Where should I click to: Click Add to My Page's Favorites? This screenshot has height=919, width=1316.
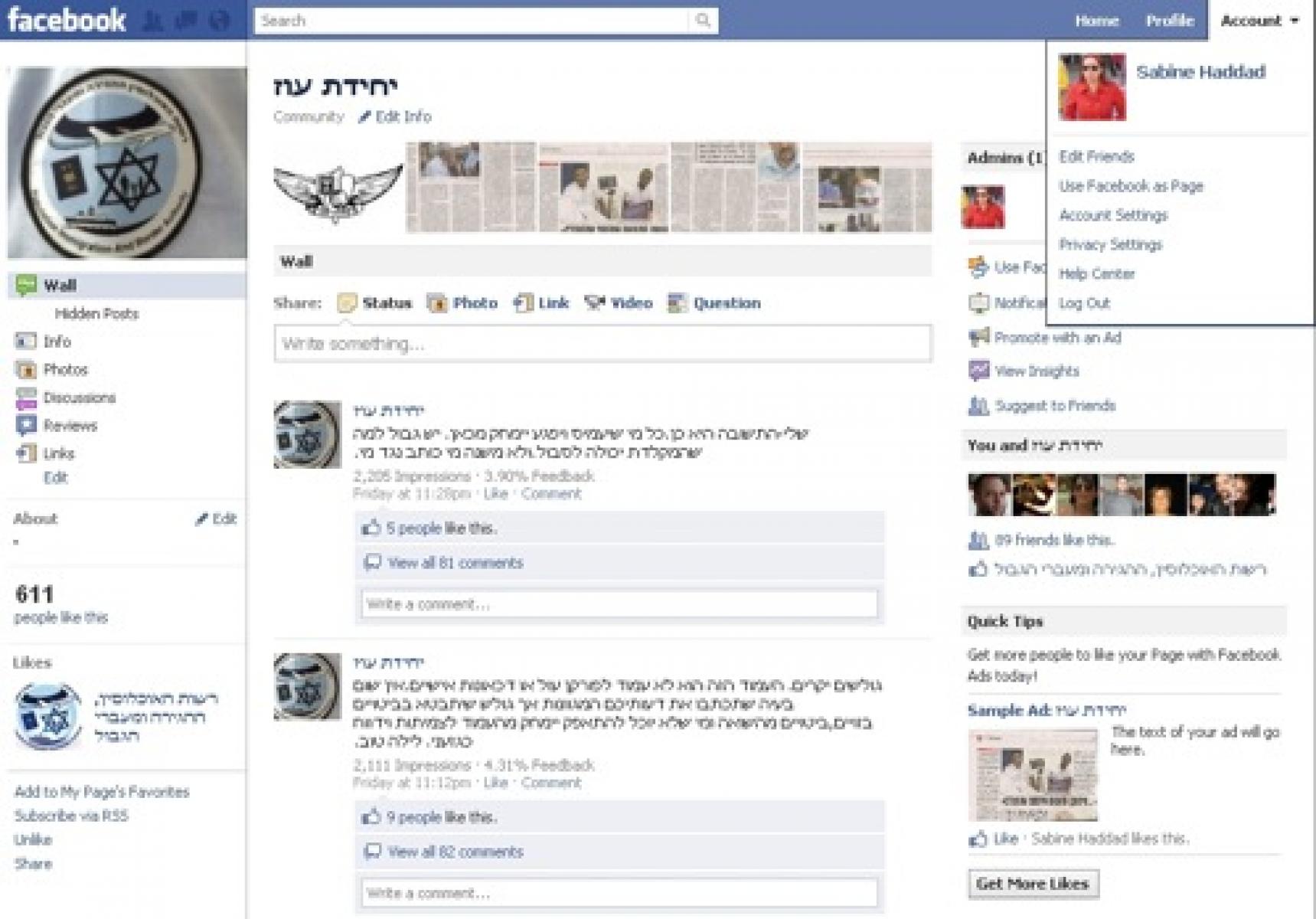tap(102, 792)
